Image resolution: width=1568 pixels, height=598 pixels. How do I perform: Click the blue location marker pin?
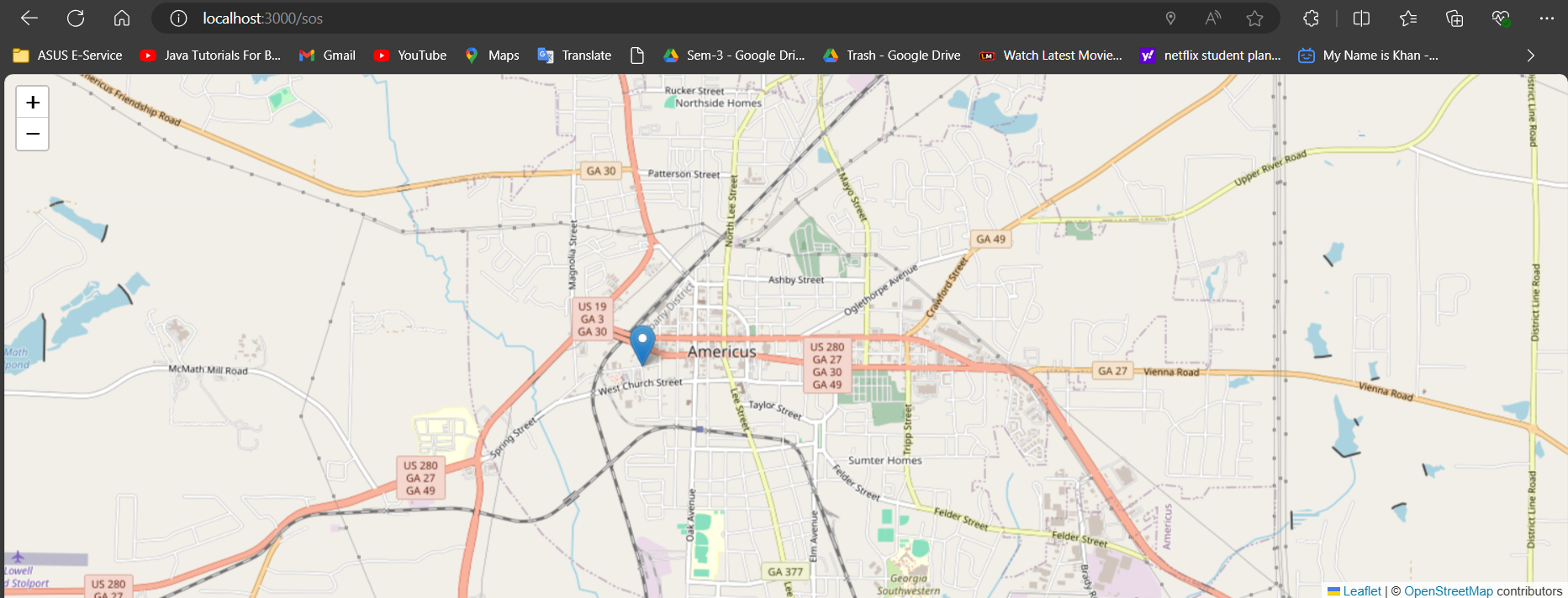click(x=642, y=345)
